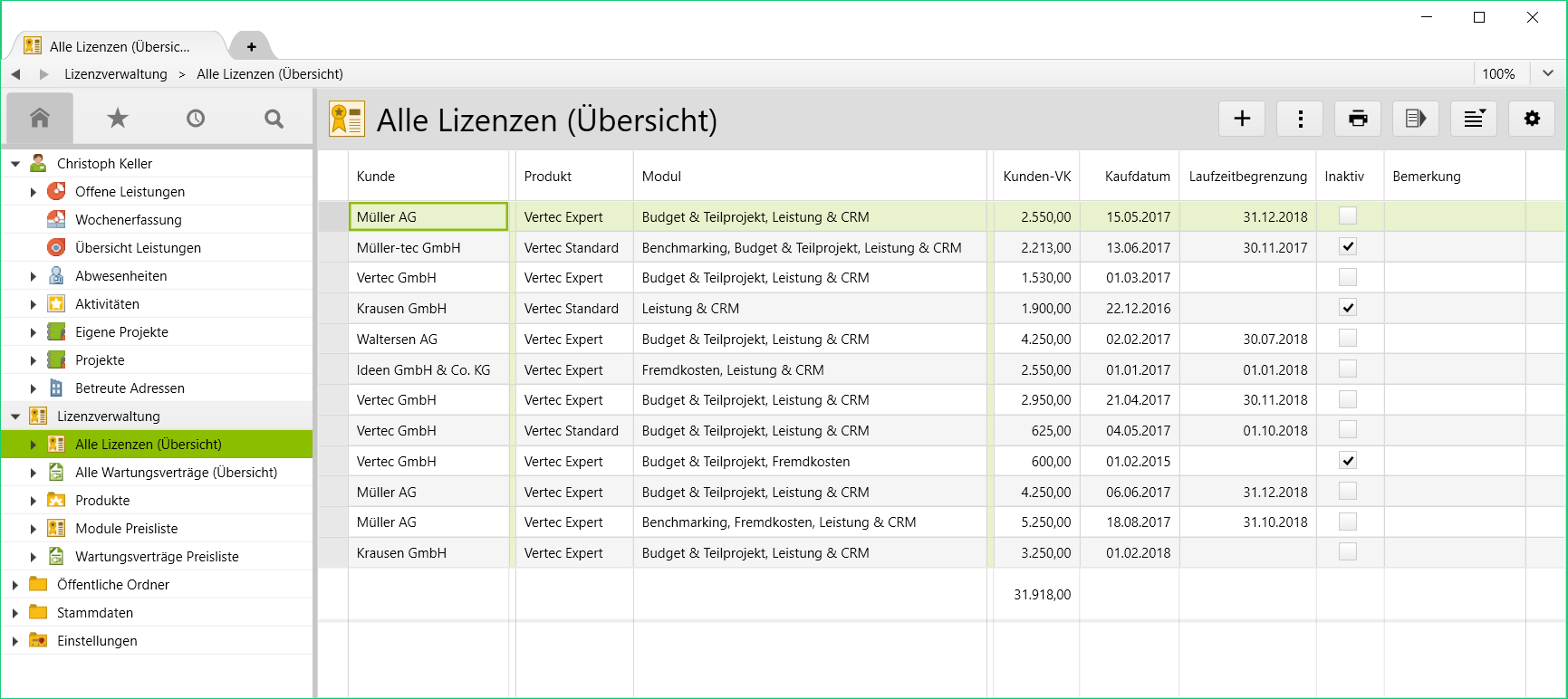The image size is (1568, 699).
Task: Expand the Öffentliche Ordner folder arrow
Action: coord(15,585)
